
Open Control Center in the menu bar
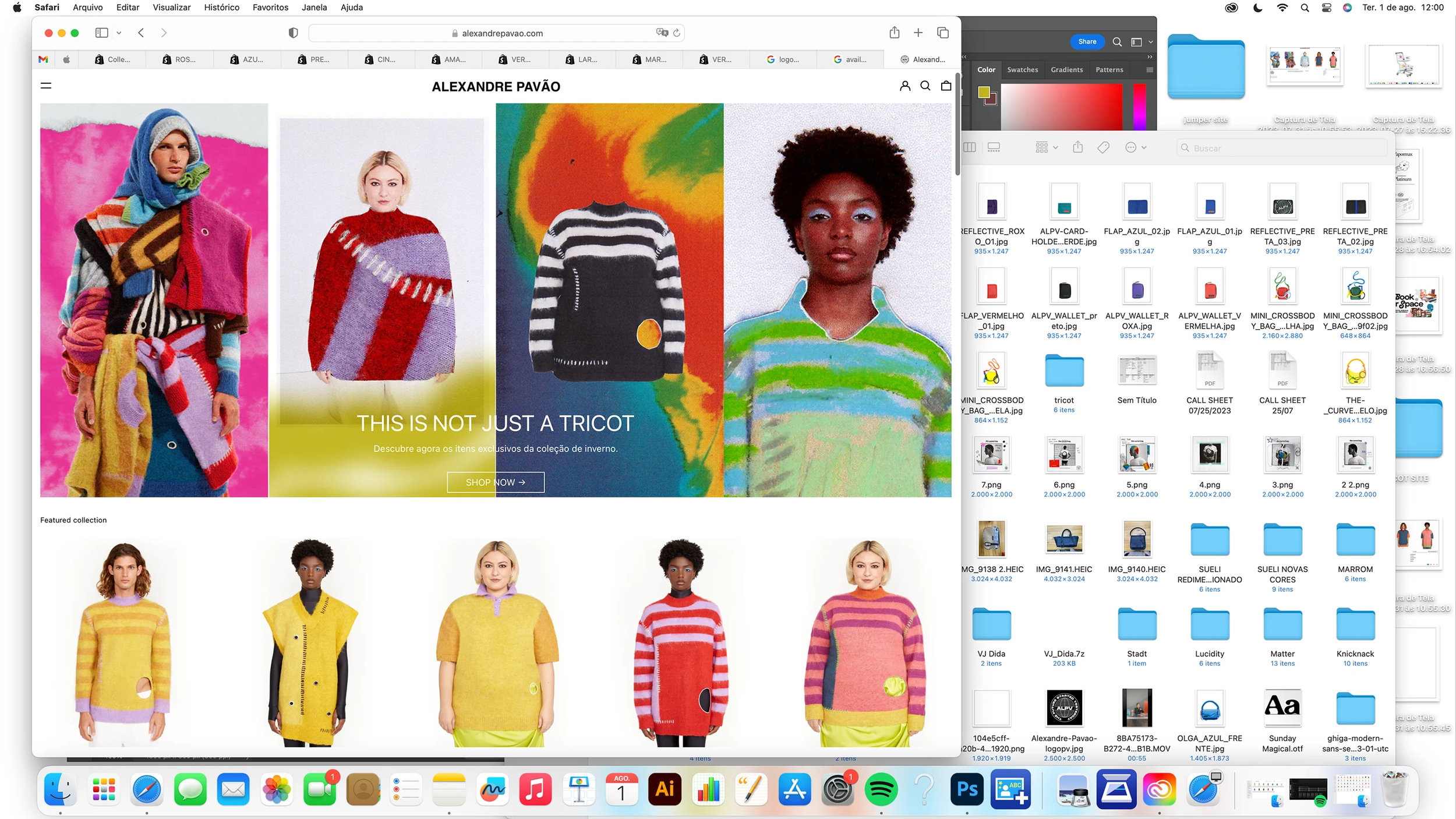pos(1326,8)
